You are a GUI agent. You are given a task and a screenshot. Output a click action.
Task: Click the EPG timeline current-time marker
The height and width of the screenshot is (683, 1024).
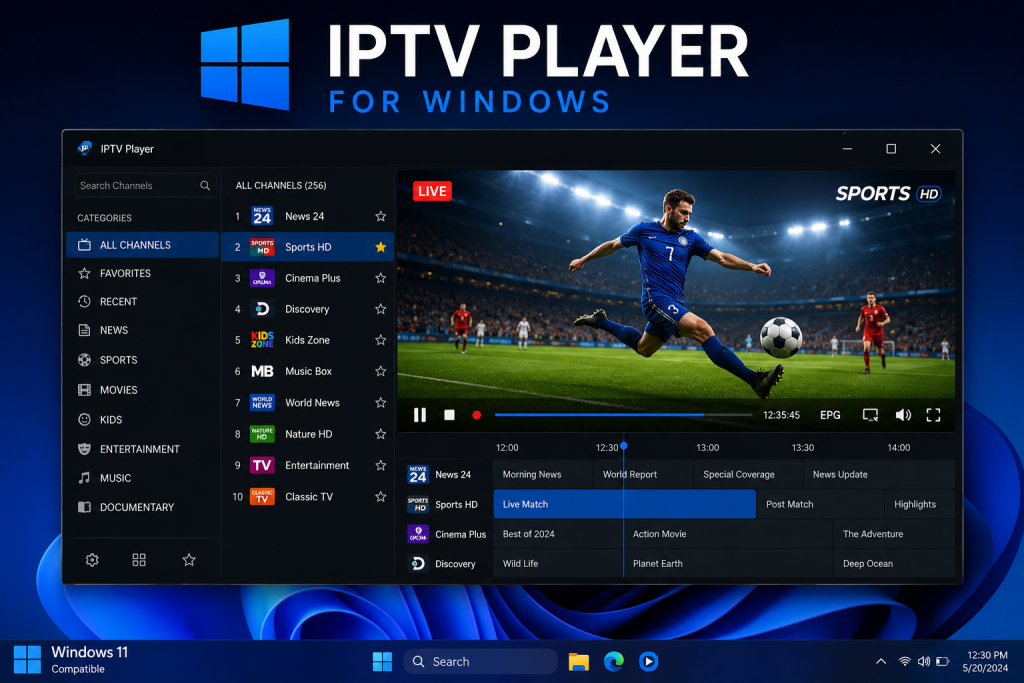pos(624,446)
